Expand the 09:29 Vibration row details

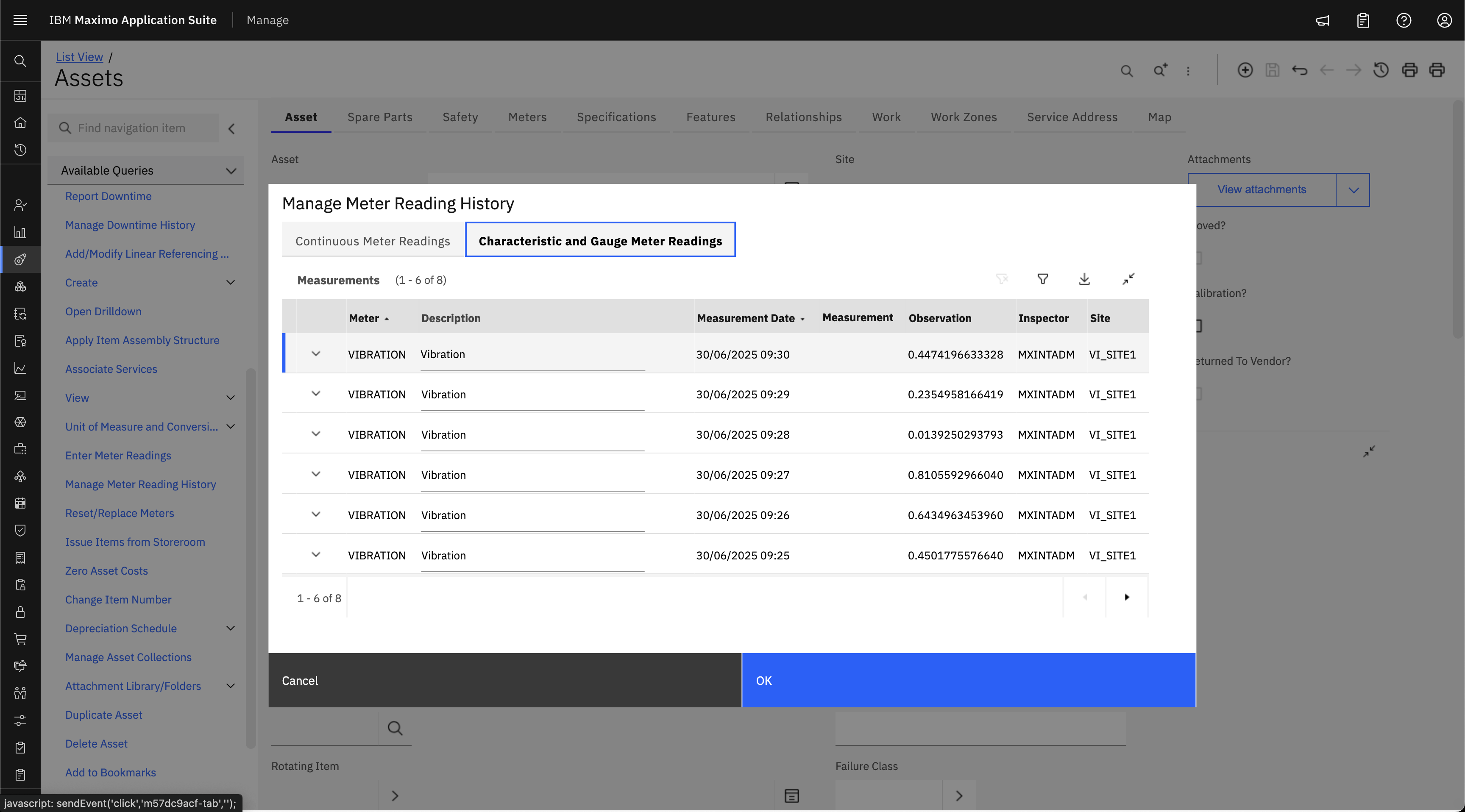pyautogui.click(x=316, y=393)
